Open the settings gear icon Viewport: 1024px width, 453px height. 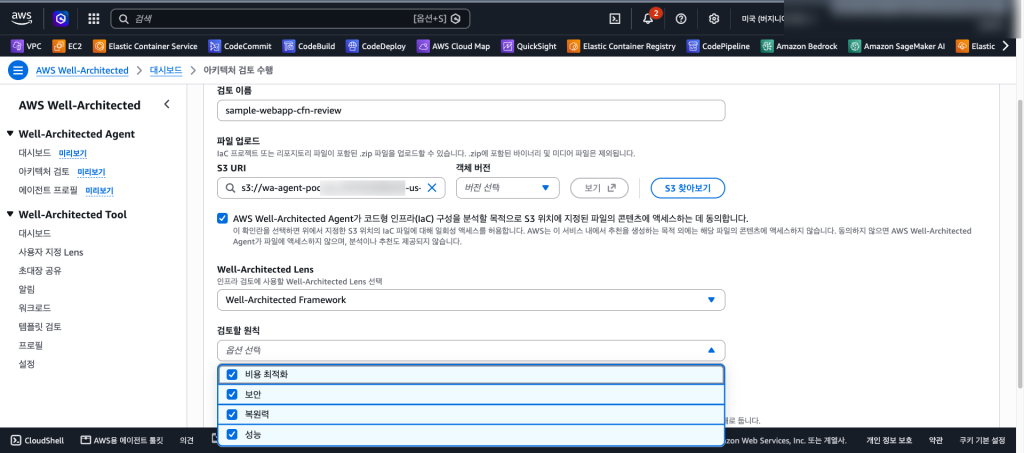(714, 19)
